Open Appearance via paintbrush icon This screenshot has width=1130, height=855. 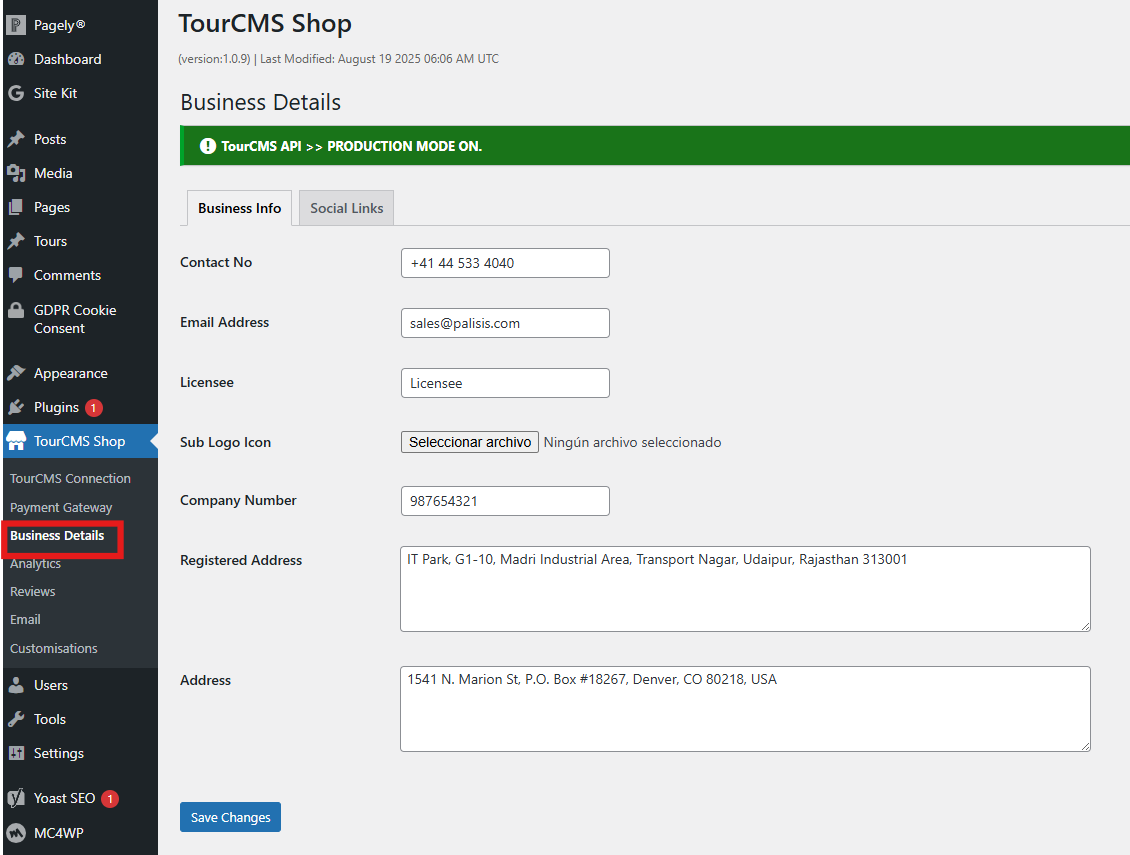tap(16, 373)
